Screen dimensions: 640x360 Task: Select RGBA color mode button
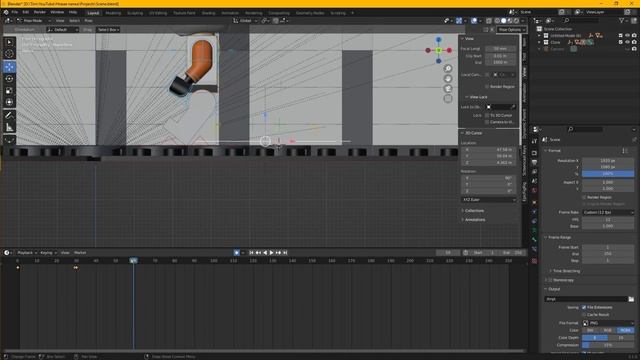coord(625,330)
